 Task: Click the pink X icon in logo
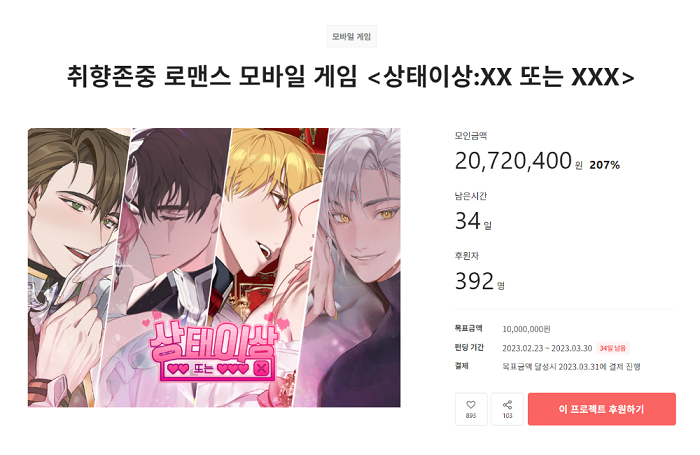click(x=262, y=368)
